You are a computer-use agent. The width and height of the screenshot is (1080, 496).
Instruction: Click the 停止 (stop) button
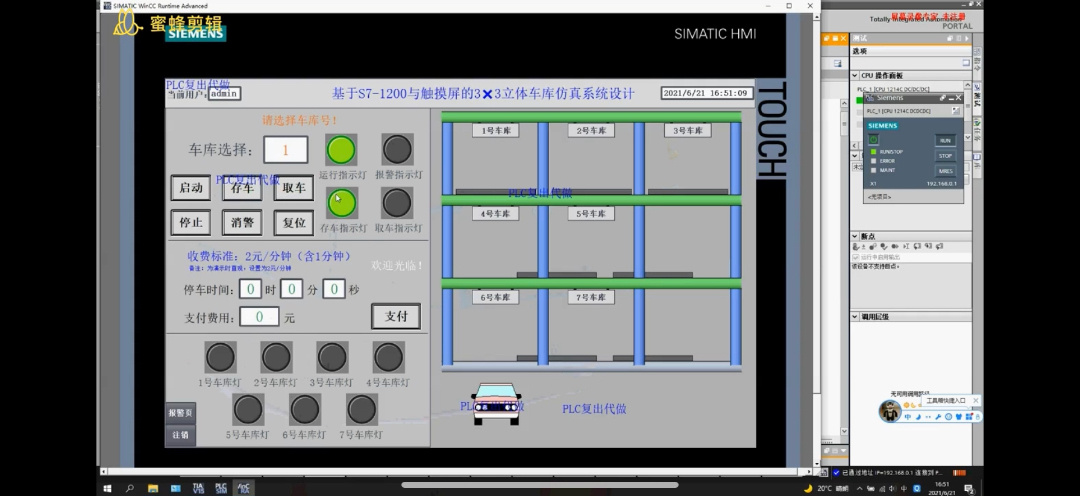[x=191, y=223]
